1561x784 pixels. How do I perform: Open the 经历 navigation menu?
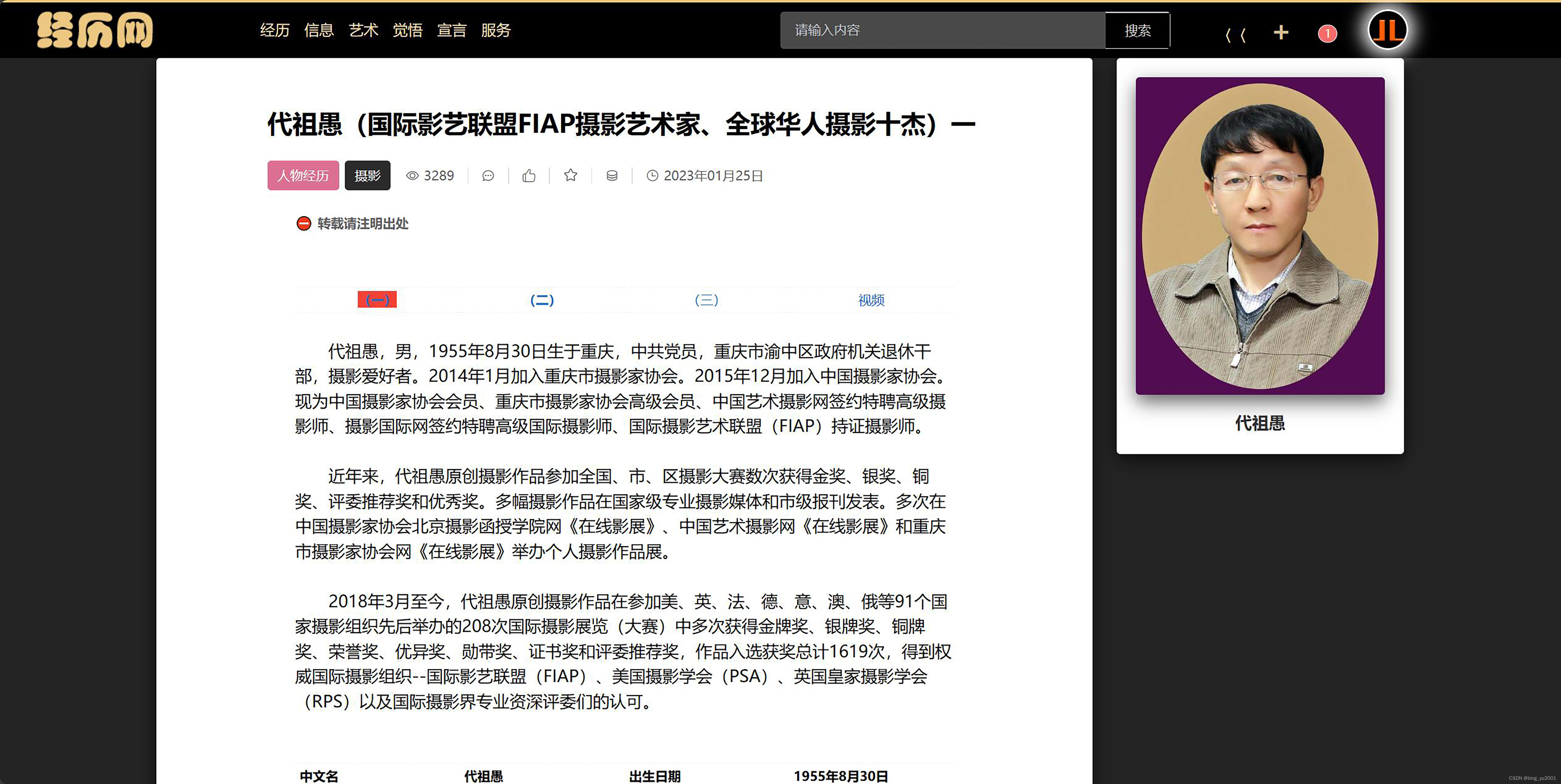[x=275, y=30]
